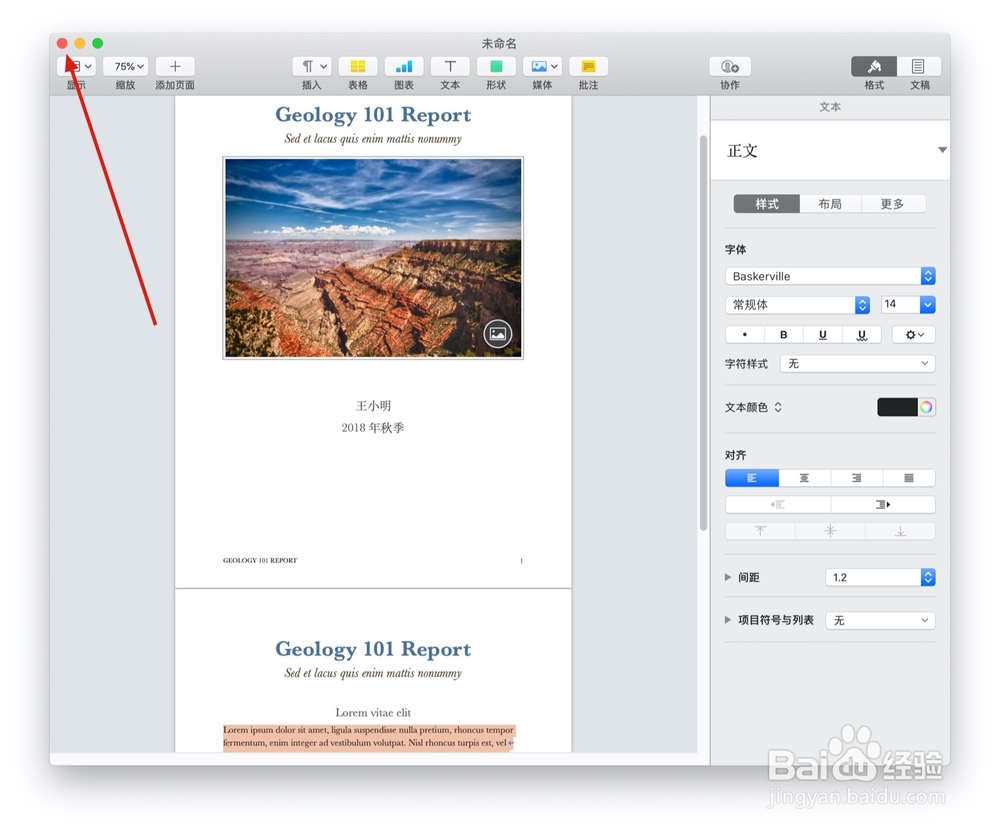Justify text alignment
1000x831 pixels.
909,478
